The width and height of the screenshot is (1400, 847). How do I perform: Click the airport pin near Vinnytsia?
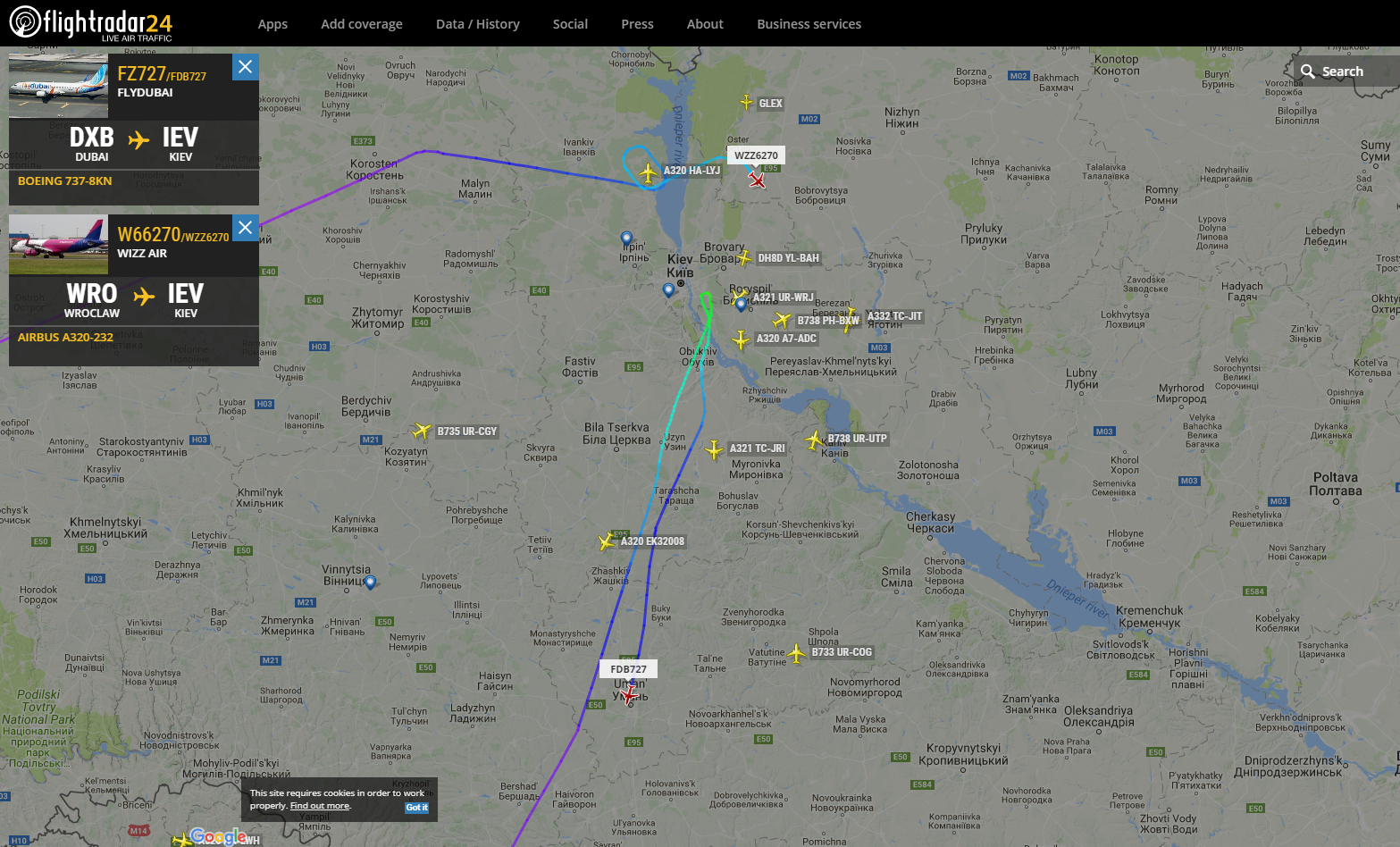[370, 583]
